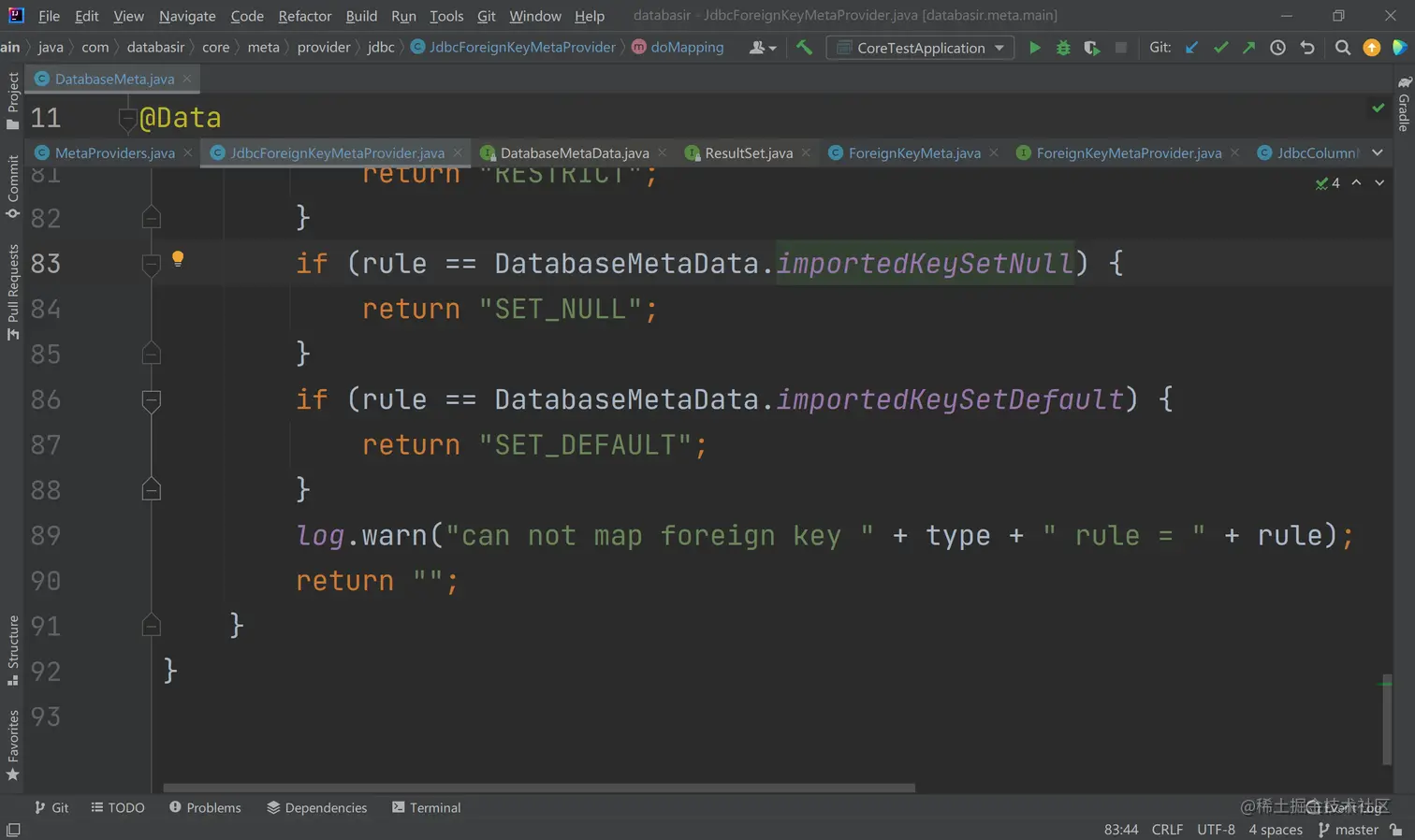The image size is (1415, 840).
Task: Click the vertical scrollbar thumb in editor
Action: click(x=1387, y=718)
